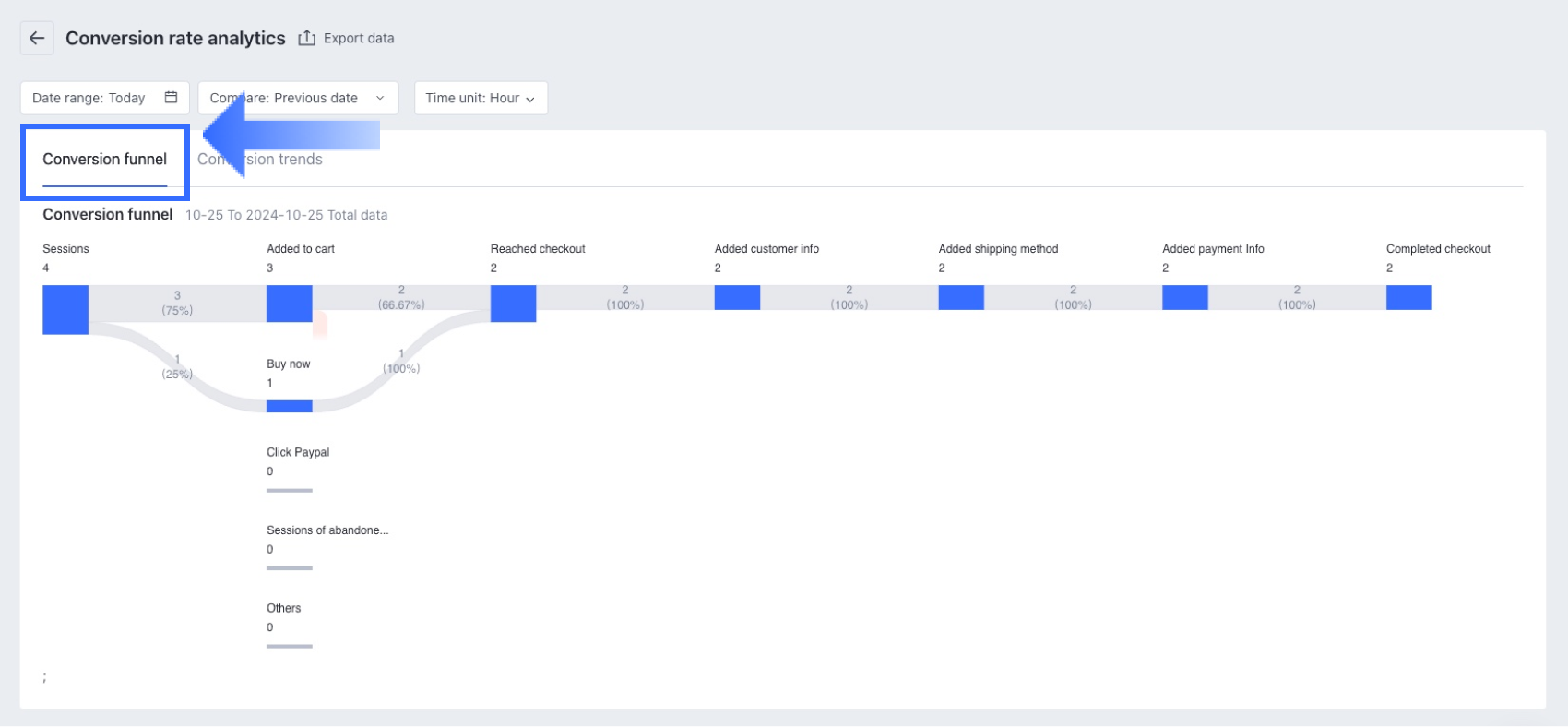Click the Sessions of abandoned label

click(327, 530)
